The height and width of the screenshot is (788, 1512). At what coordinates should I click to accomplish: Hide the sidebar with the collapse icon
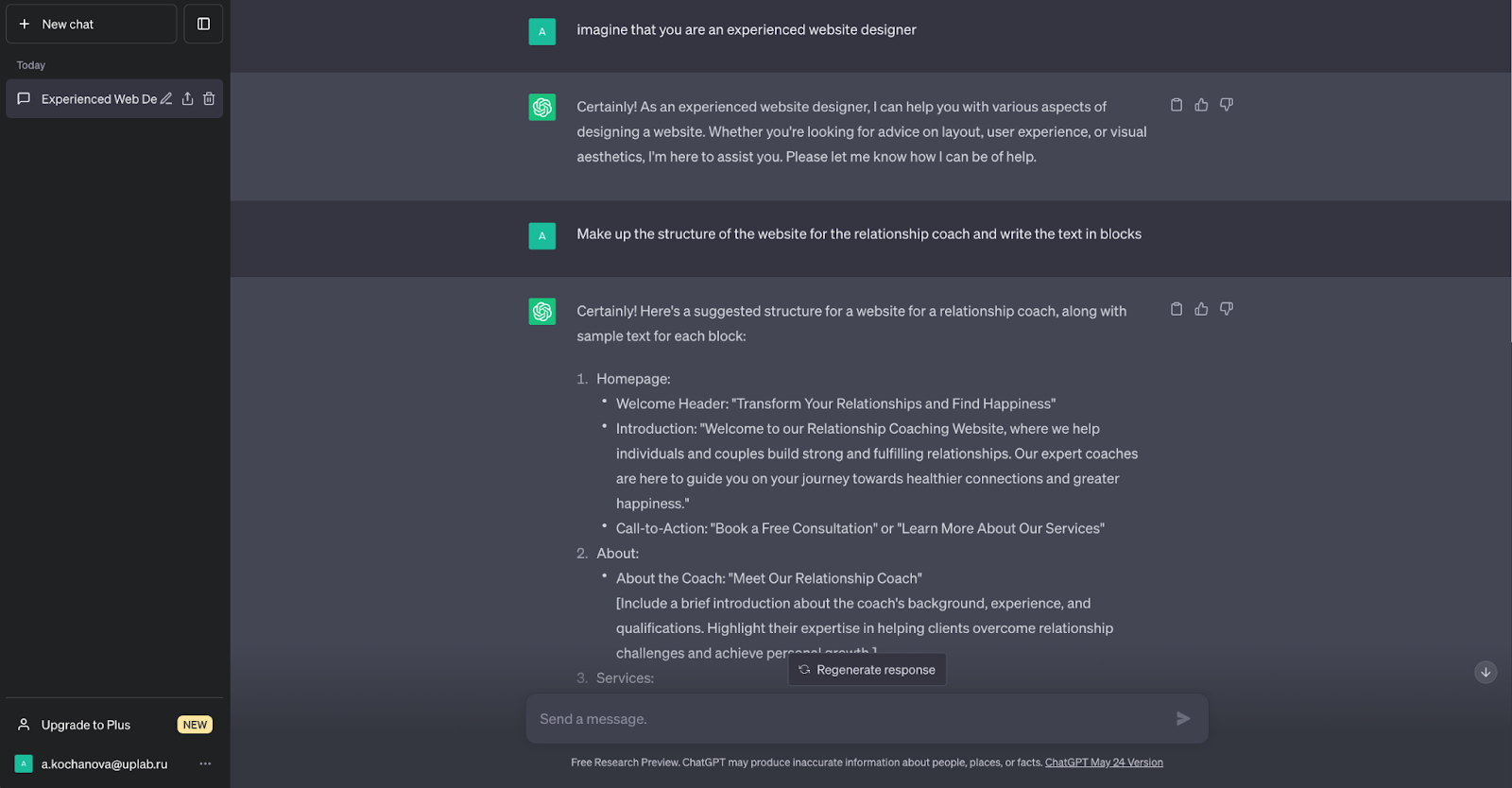coord(203,24)
